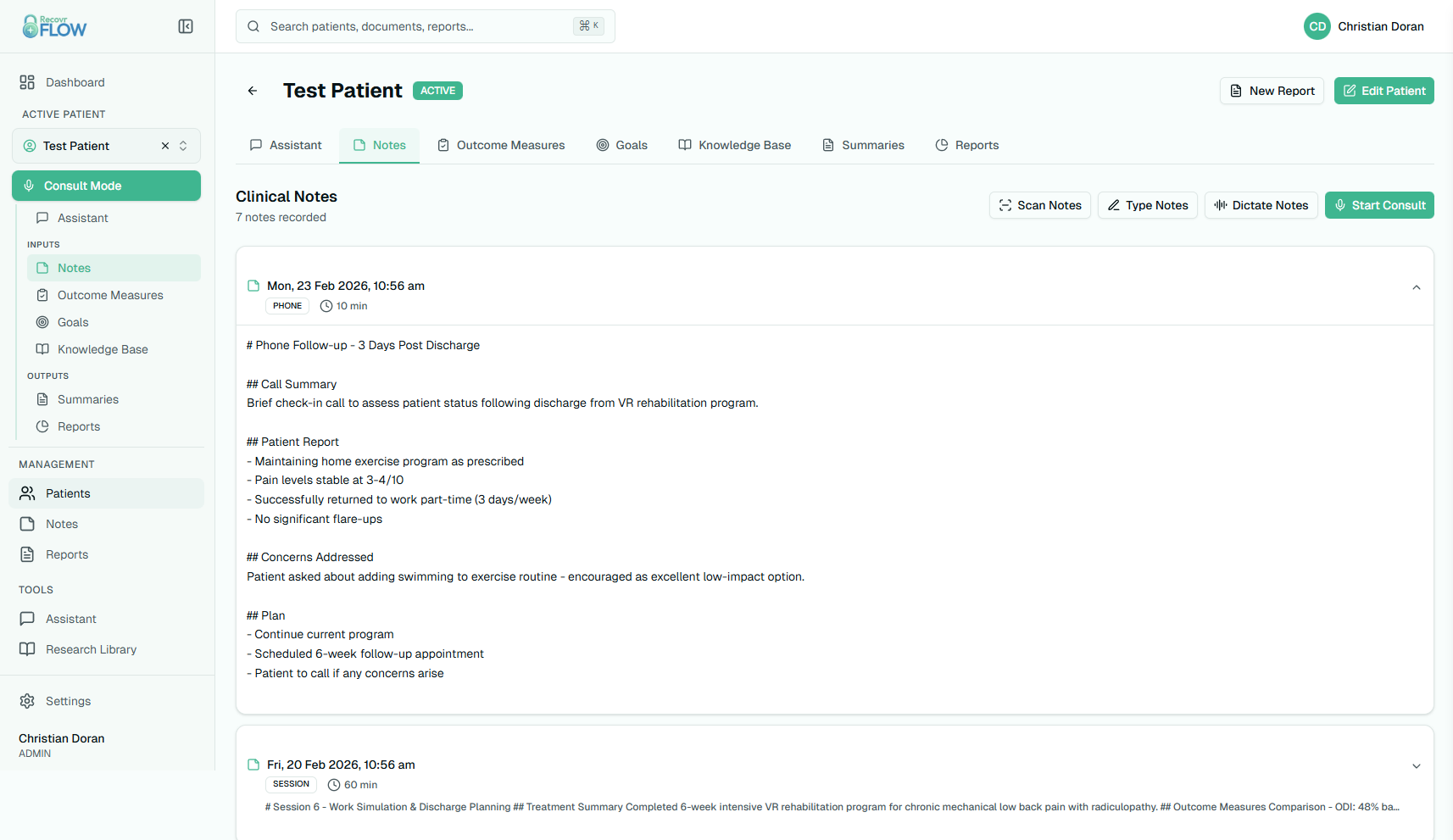Image resolution: width=1453 pixels, height=840 pixels.
Task: Focus the search patients input field
Action: point(415,26)
